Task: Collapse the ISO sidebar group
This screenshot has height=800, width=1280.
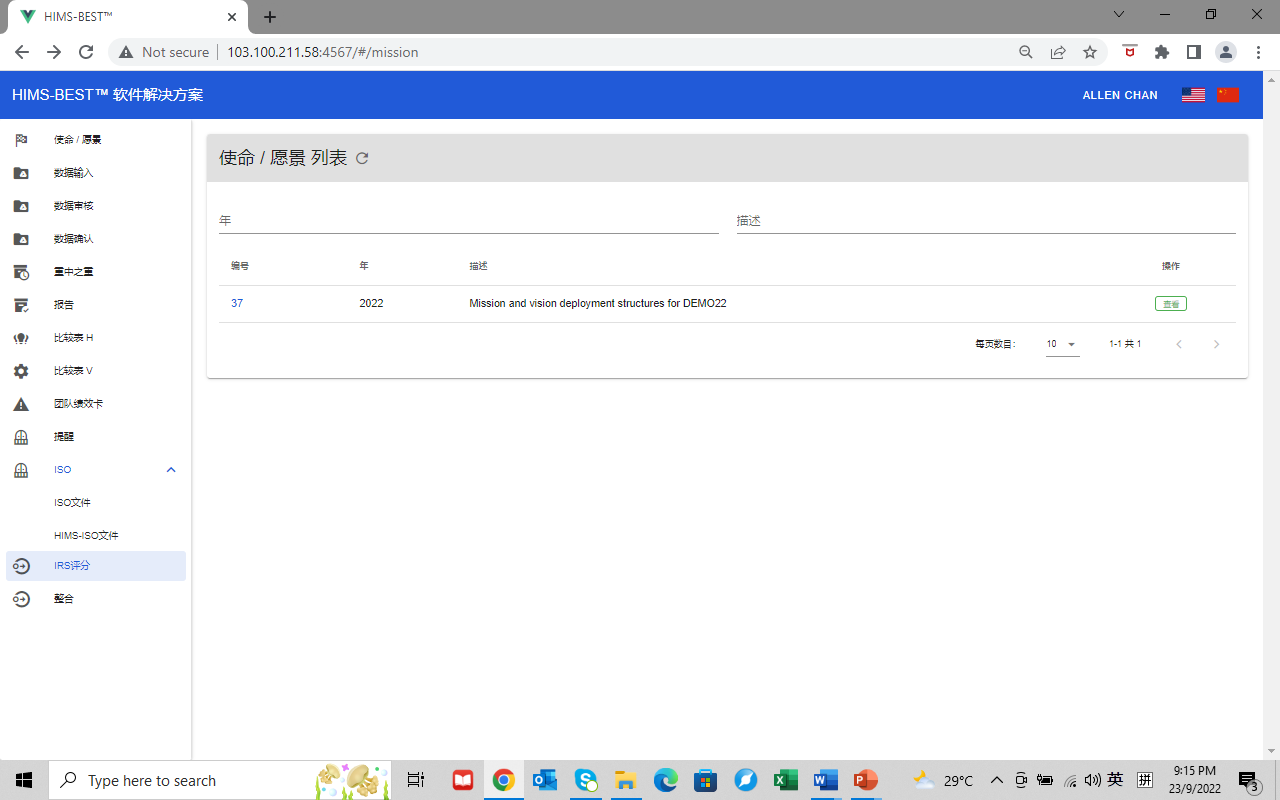Action: 170,470
